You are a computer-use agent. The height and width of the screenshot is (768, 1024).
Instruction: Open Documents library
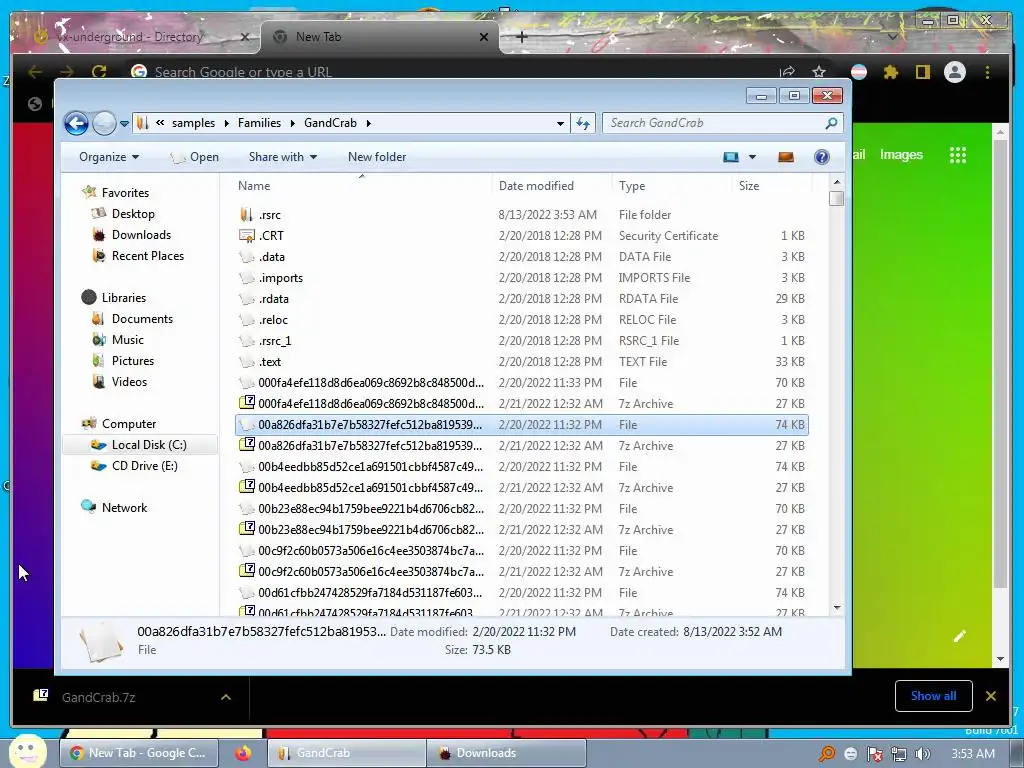(142, 319)
